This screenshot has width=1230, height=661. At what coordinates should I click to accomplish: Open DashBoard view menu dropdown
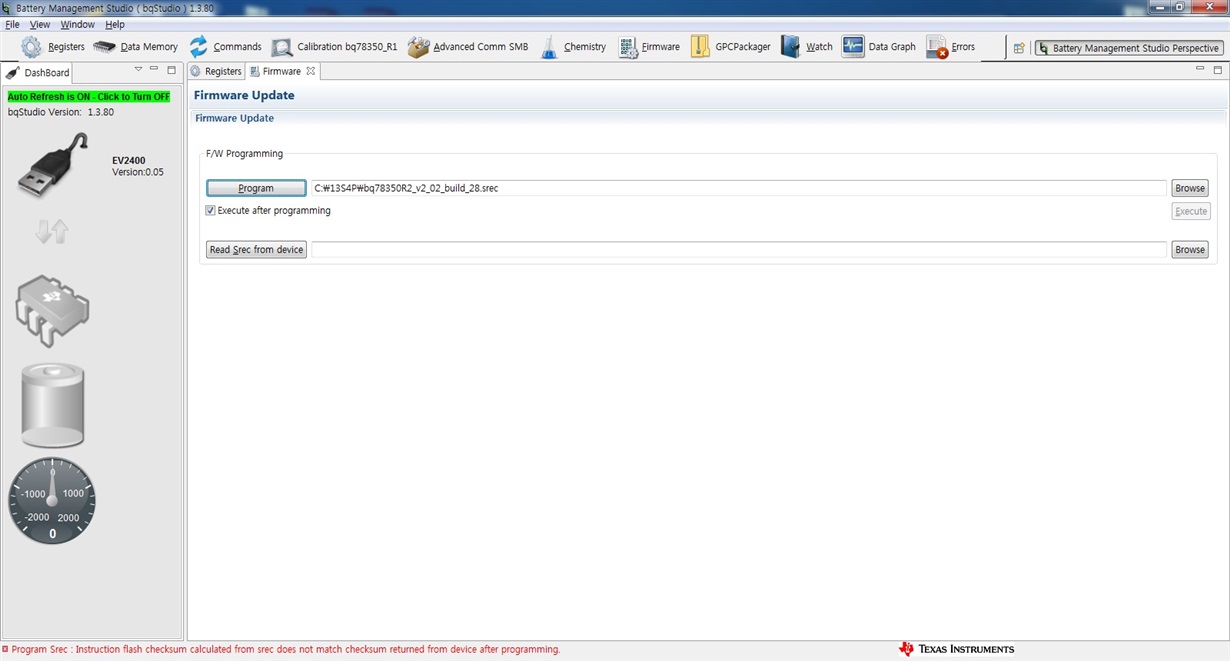138,69
